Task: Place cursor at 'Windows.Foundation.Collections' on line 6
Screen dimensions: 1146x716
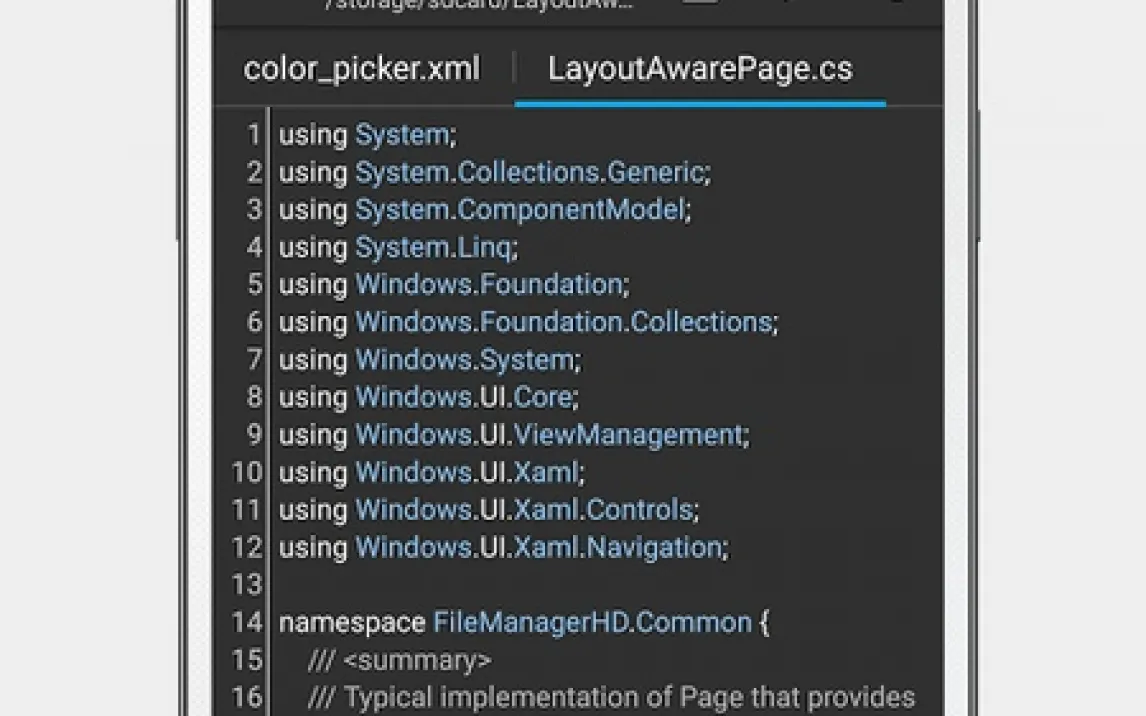Action: coord(563,322)
